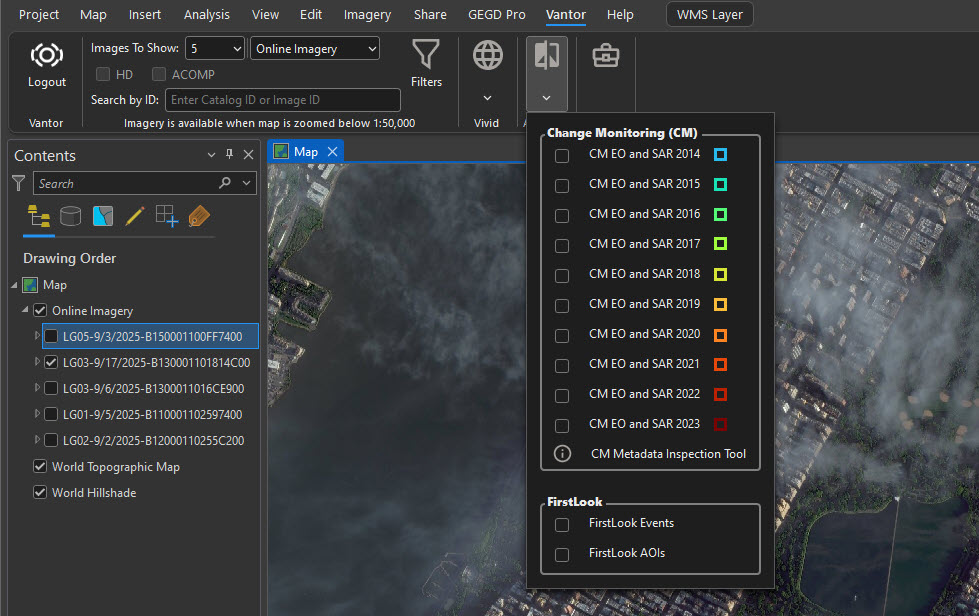Click the WMS Layer button

[x=709, y=15]
